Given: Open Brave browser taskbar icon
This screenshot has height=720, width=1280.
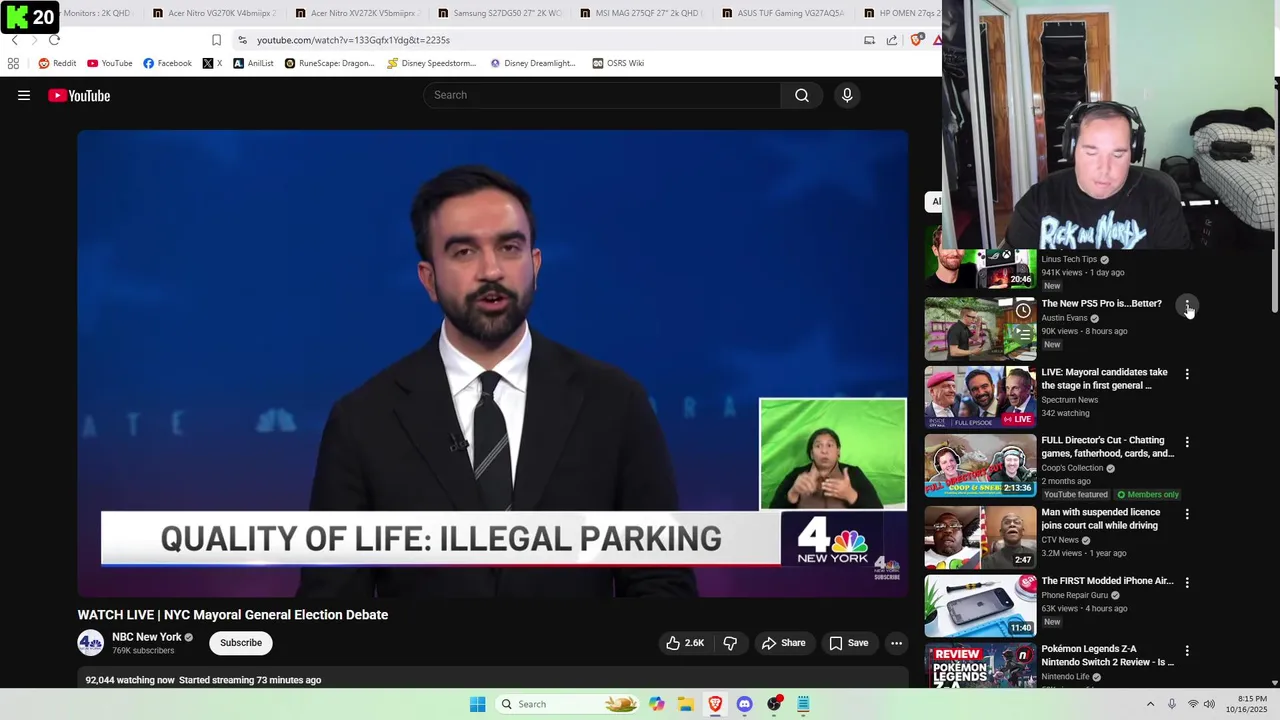Looking at the screenshot, I should [715, 704].
